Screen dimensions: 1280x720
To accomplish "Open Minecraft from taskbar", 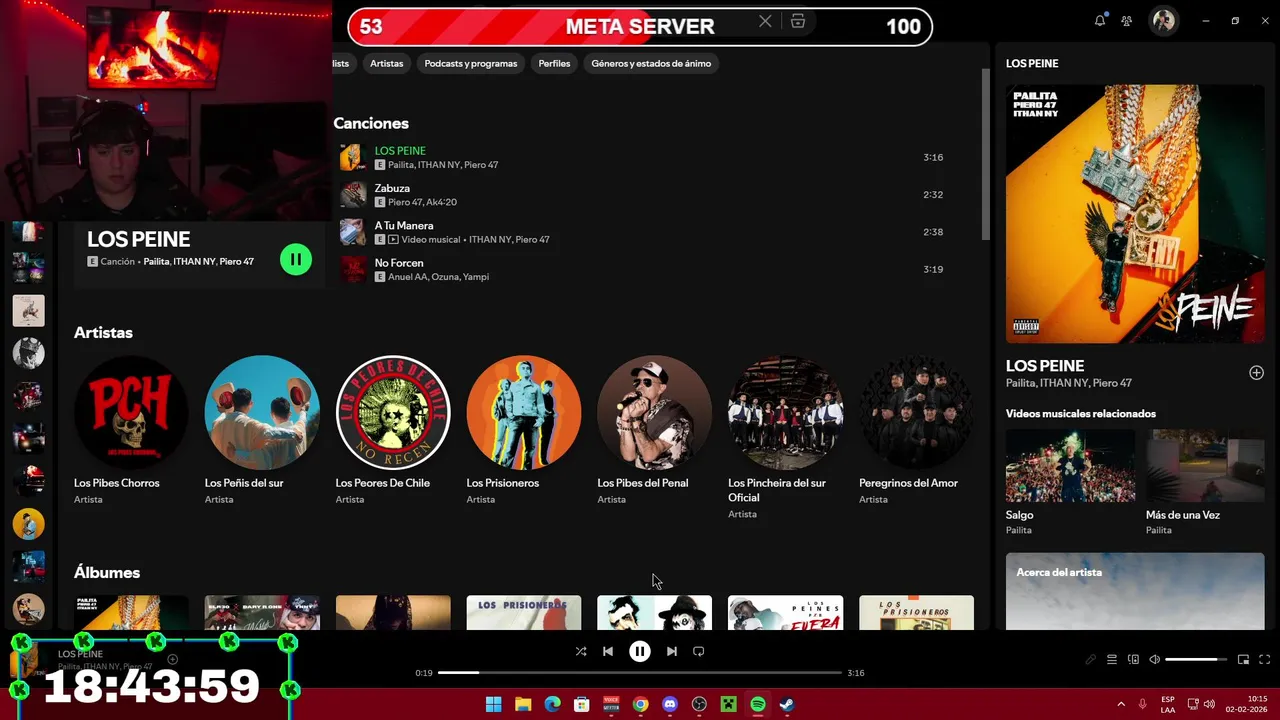I will tap(729, 704).
